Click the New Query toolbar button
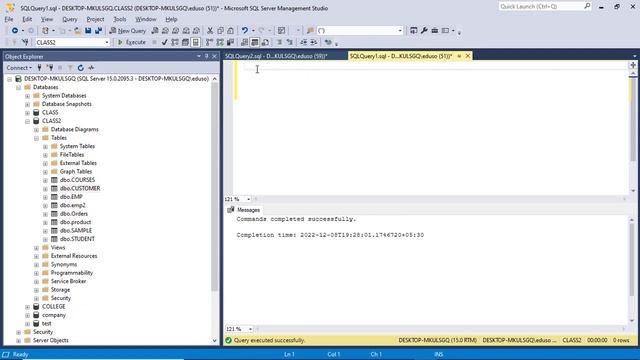The image size is (640, 360). click(x=128, y=31)
